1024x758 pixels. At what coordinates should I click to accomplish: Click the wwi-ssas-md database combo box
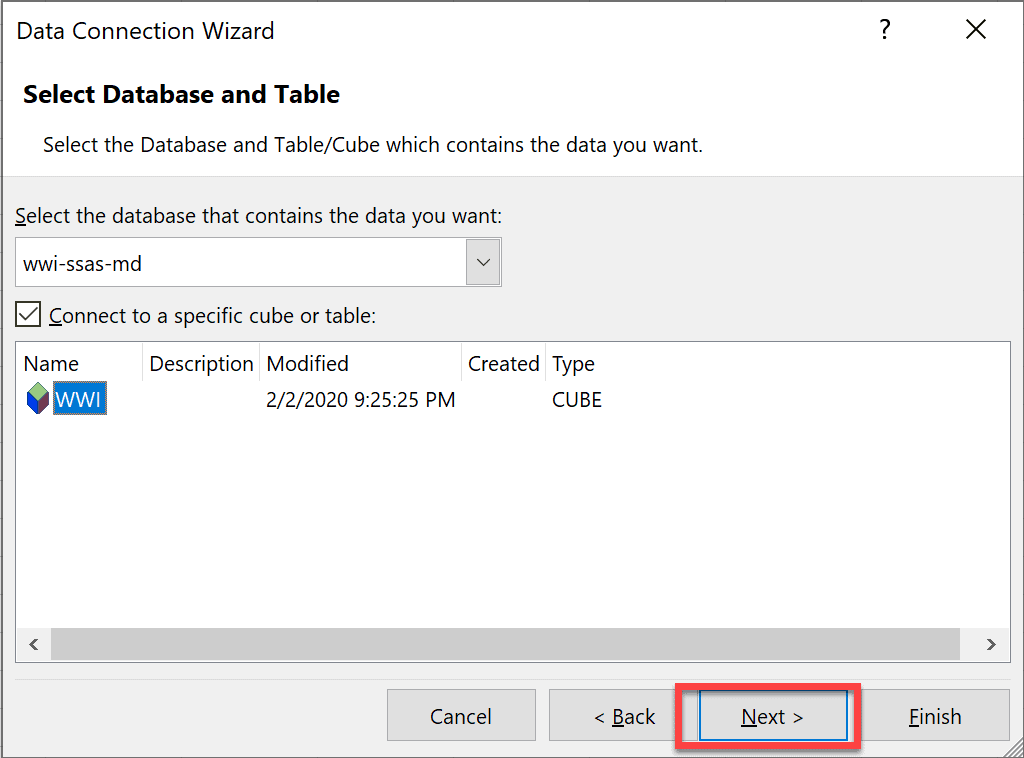coord(242,262)
